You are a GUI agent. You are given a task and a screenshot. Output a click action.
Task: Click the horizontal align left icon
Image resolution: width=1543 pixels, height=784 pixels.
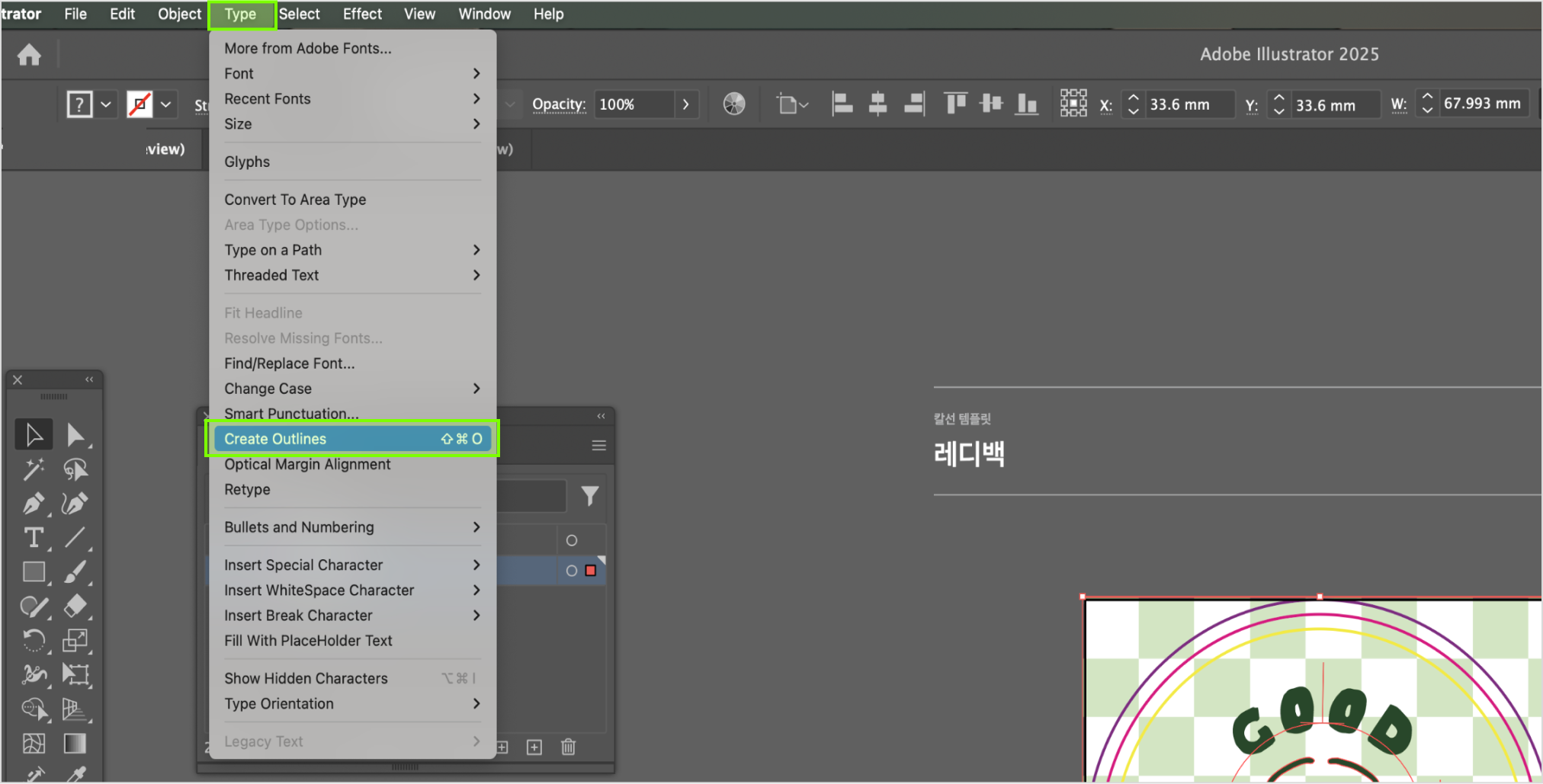[x=842, y=104]
